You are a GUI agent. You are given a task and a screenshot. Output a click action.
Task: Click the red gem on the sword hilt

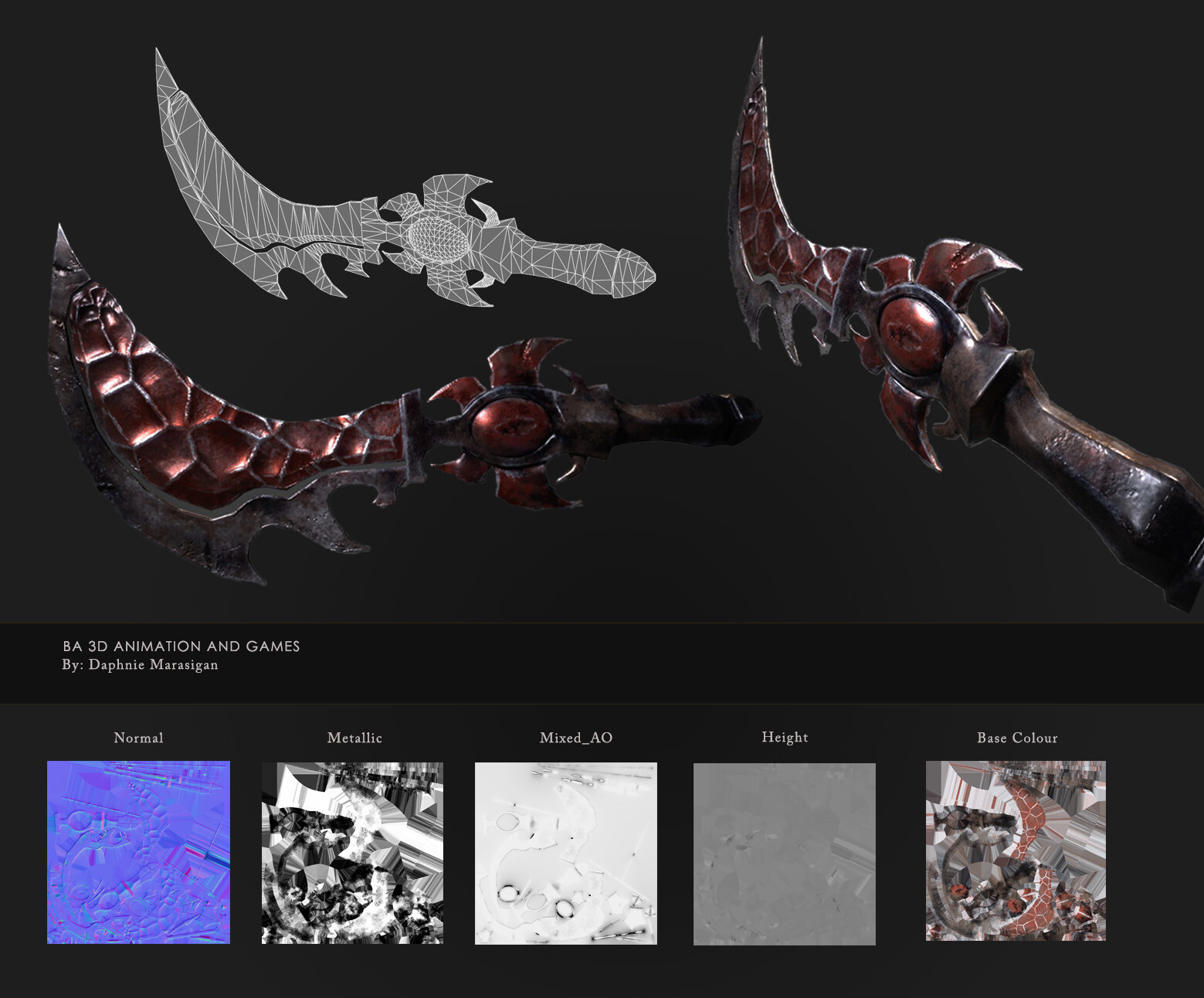point(510,429)
